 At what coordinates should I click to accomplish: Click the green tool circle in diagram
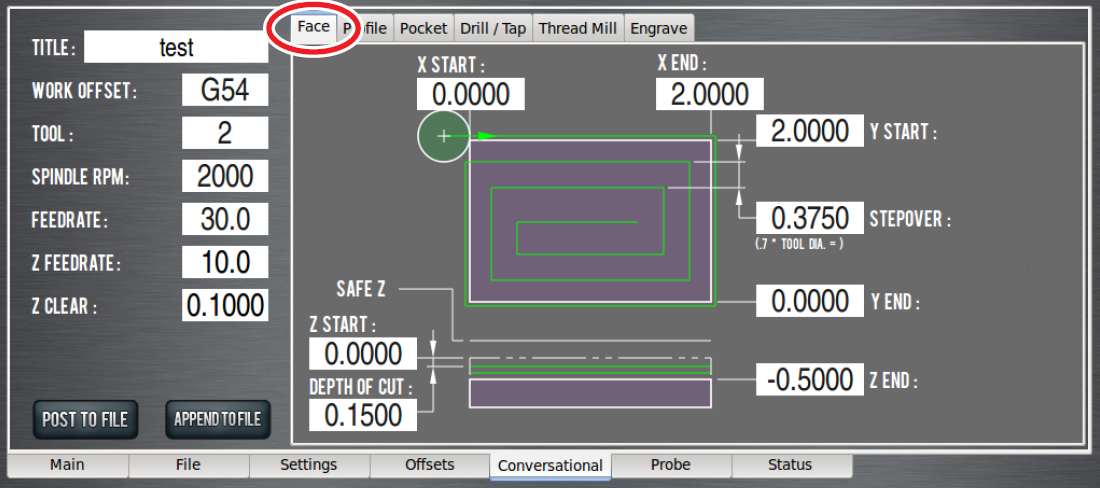click(443, 136)
